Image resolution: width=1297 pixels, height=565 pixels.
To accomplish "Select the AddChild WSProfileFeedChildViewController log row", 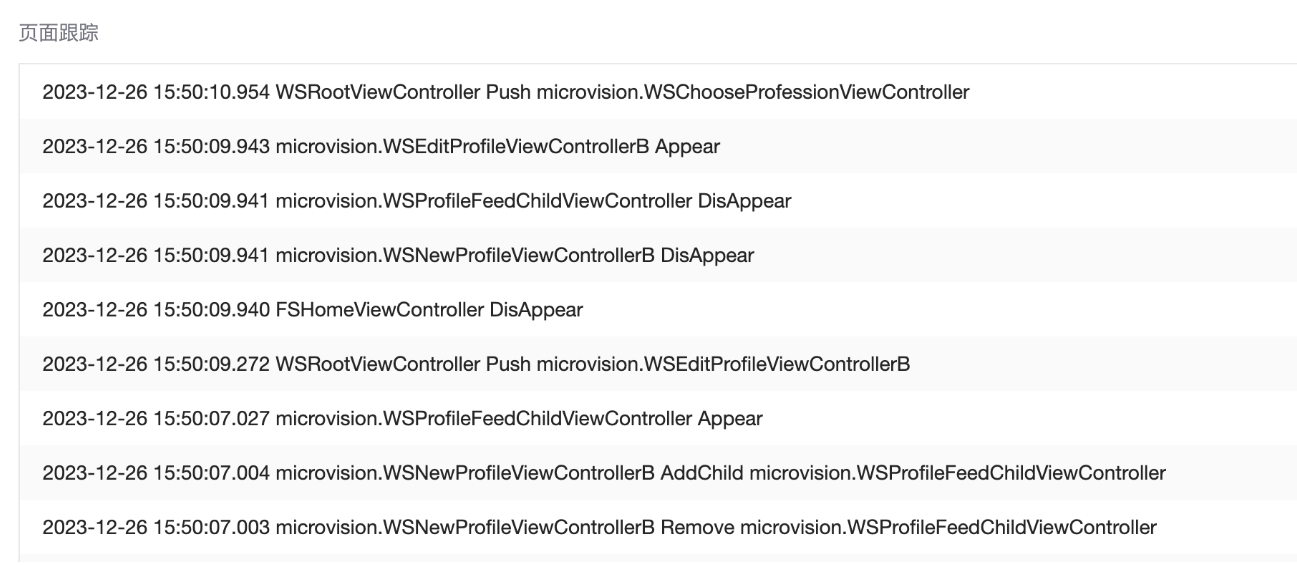I will (603, 472).
